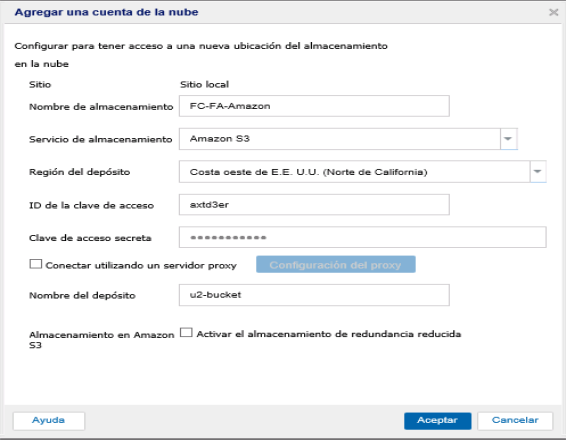
Task: Click the Activar el almacenamiento de redundancia reducida label
Action: click(328, 334)
